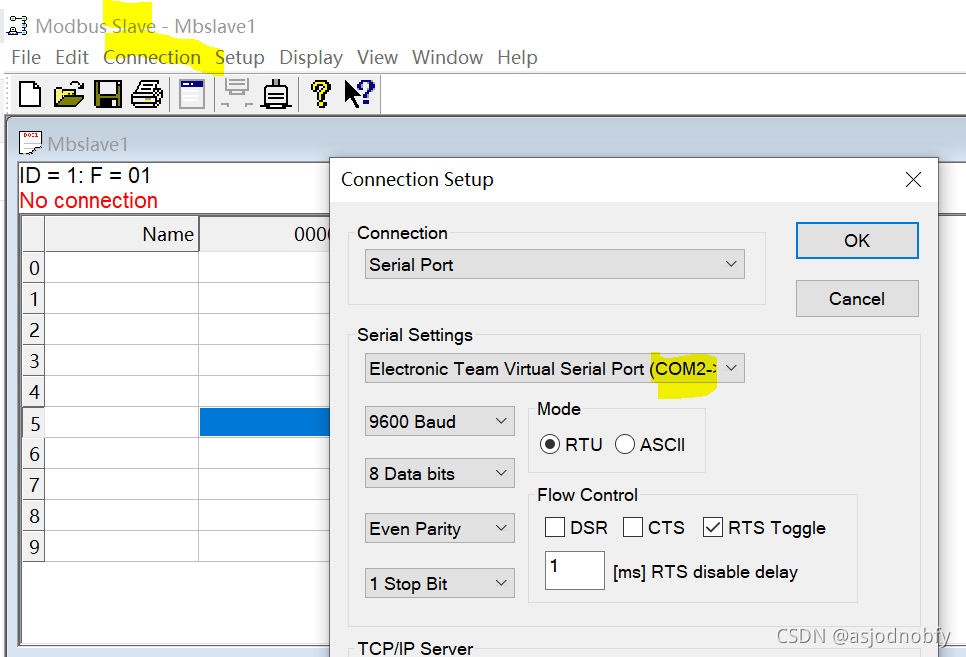Click the highlighted blue cell in row 5

tap(265, 422)
